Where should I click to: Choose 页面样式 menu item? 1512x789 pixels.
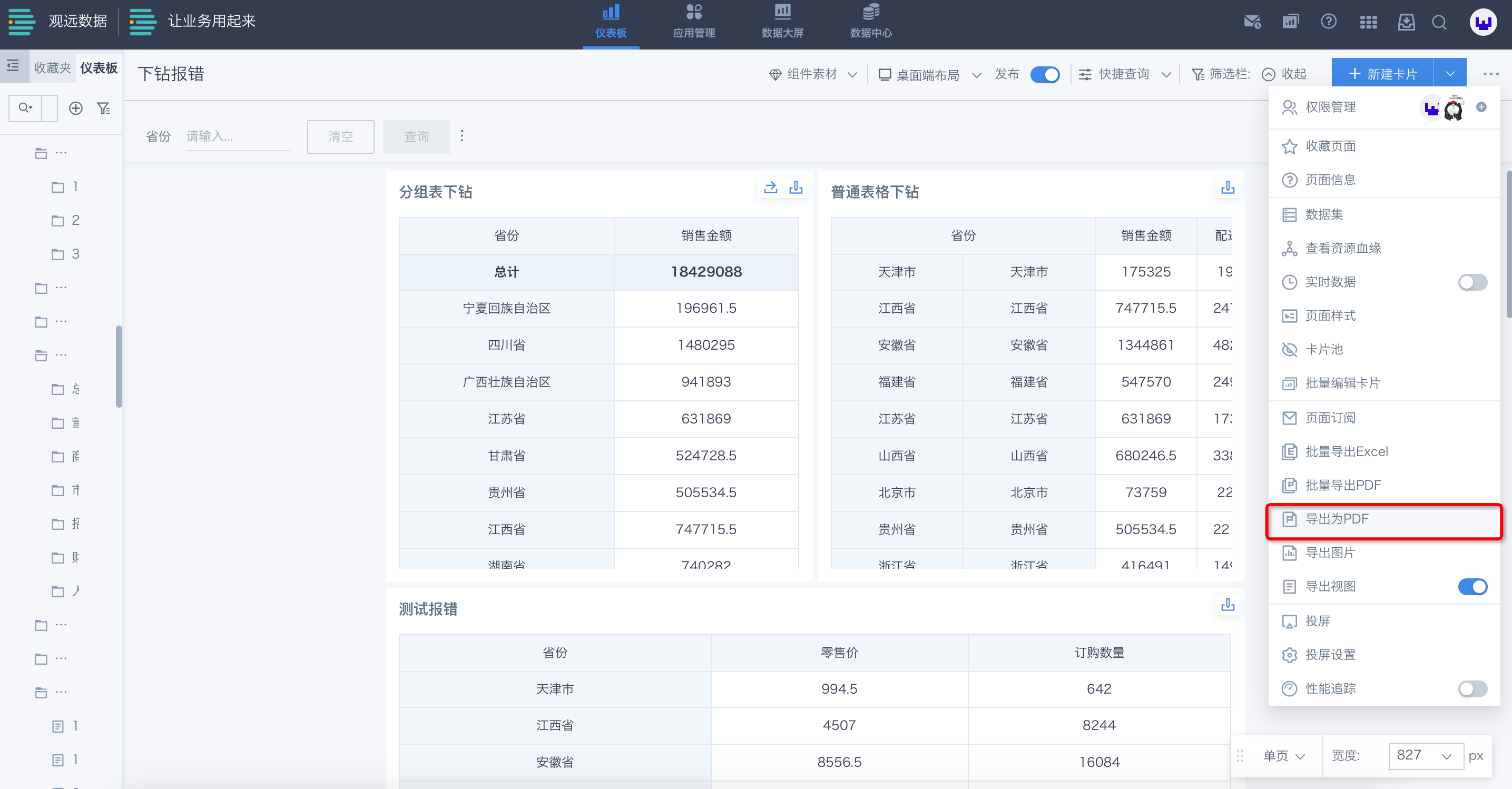point(1384,316)
